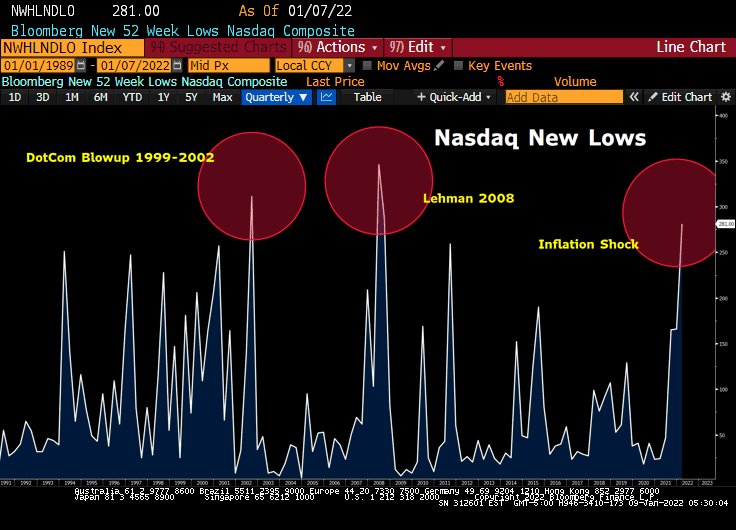This screenshot has height=530, width=736.
Task: Select the 1D time range
Action: pyautogui.click(x=15, y=97)
